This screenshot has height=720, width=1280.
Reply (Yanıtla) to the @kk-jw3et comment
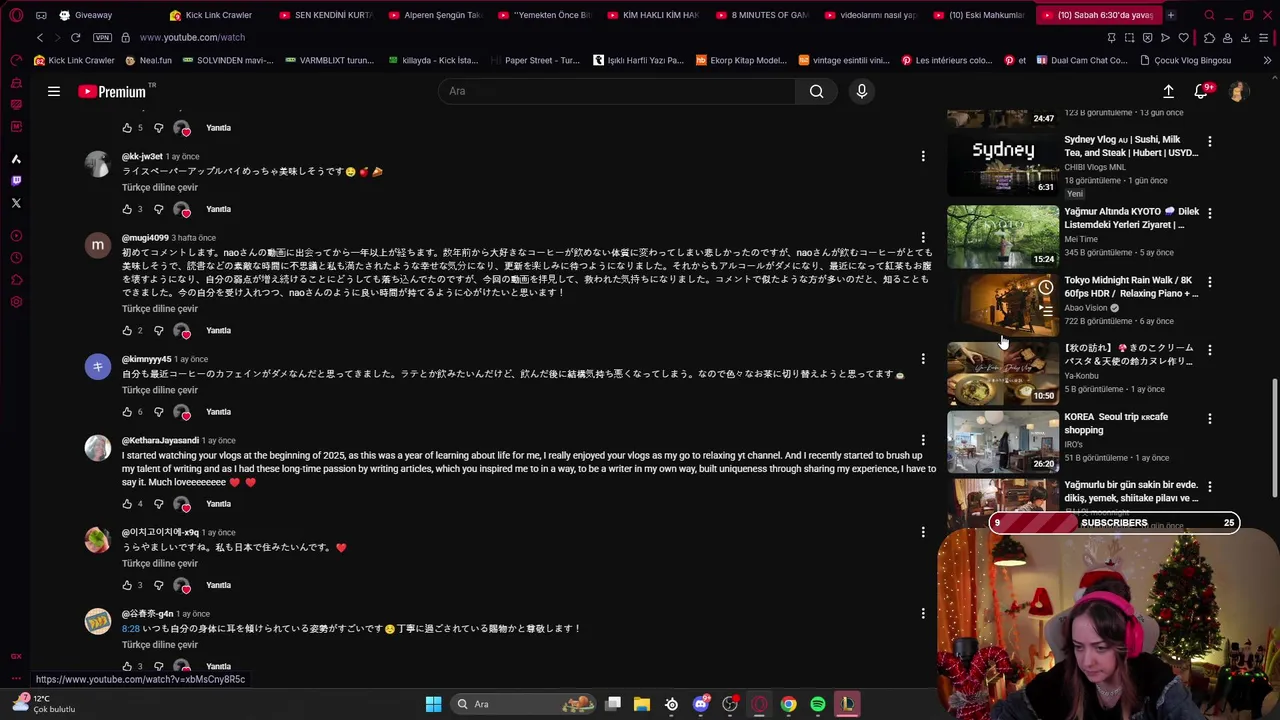pos(218,209)
